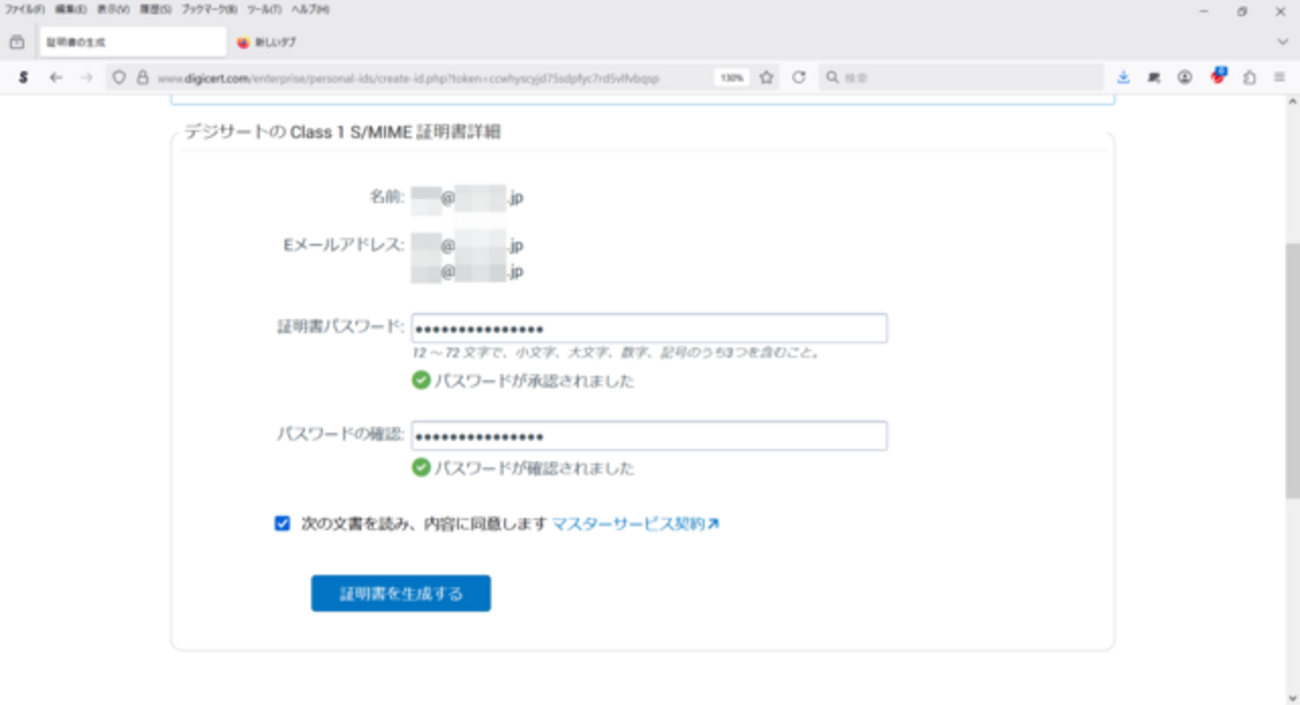The image size is (1300, 705).
Task: Open the 履歴 menu
Action: point(156,9)
